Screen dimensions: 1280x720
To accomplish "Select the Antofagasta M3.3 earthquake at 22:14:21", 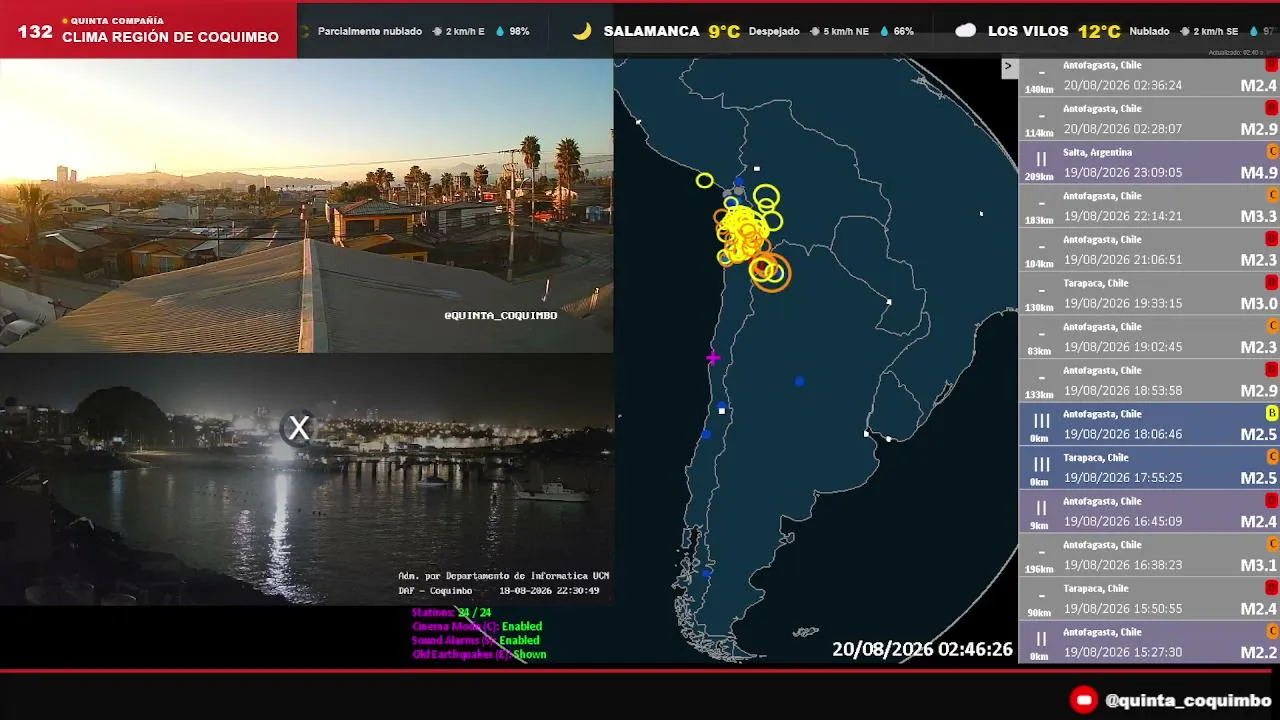I will (x=1149, y=206).
